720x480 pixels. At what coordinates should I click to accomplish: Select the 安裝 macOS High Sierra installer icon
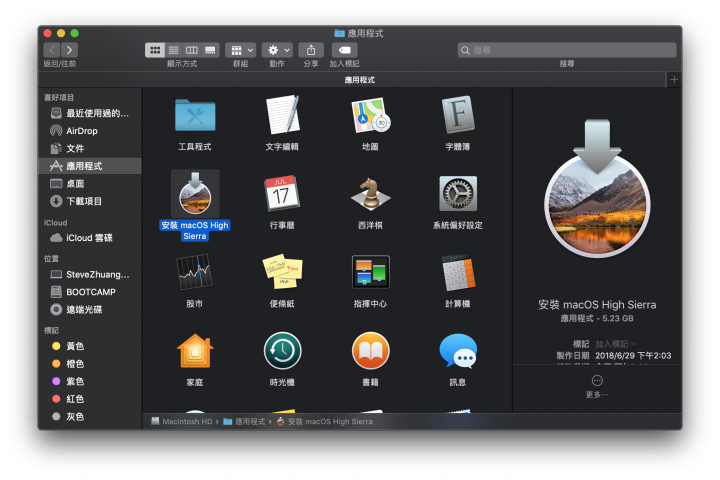click(x=195, y=193)
